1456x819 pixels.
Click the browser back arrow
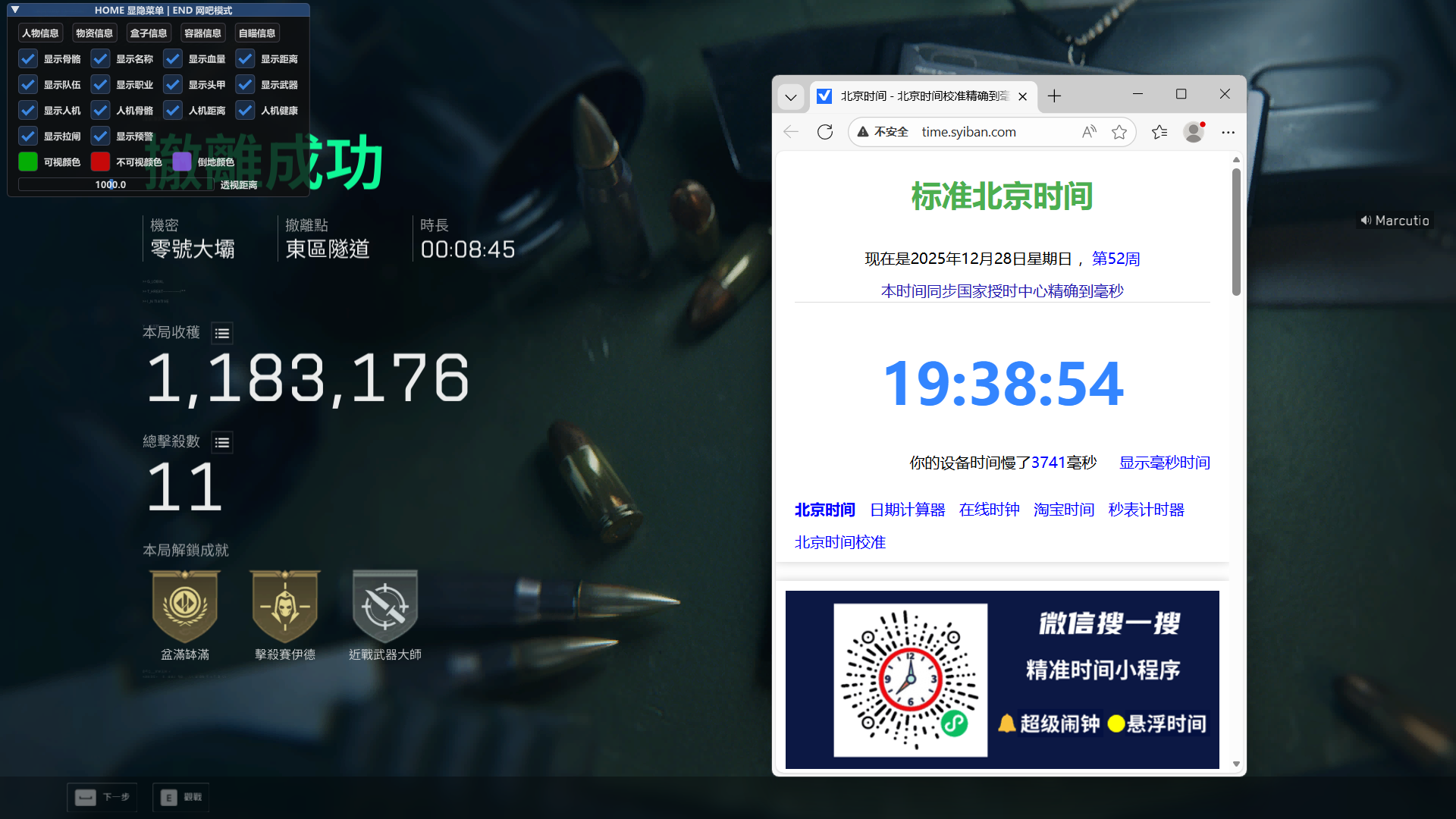pos(790,131)
